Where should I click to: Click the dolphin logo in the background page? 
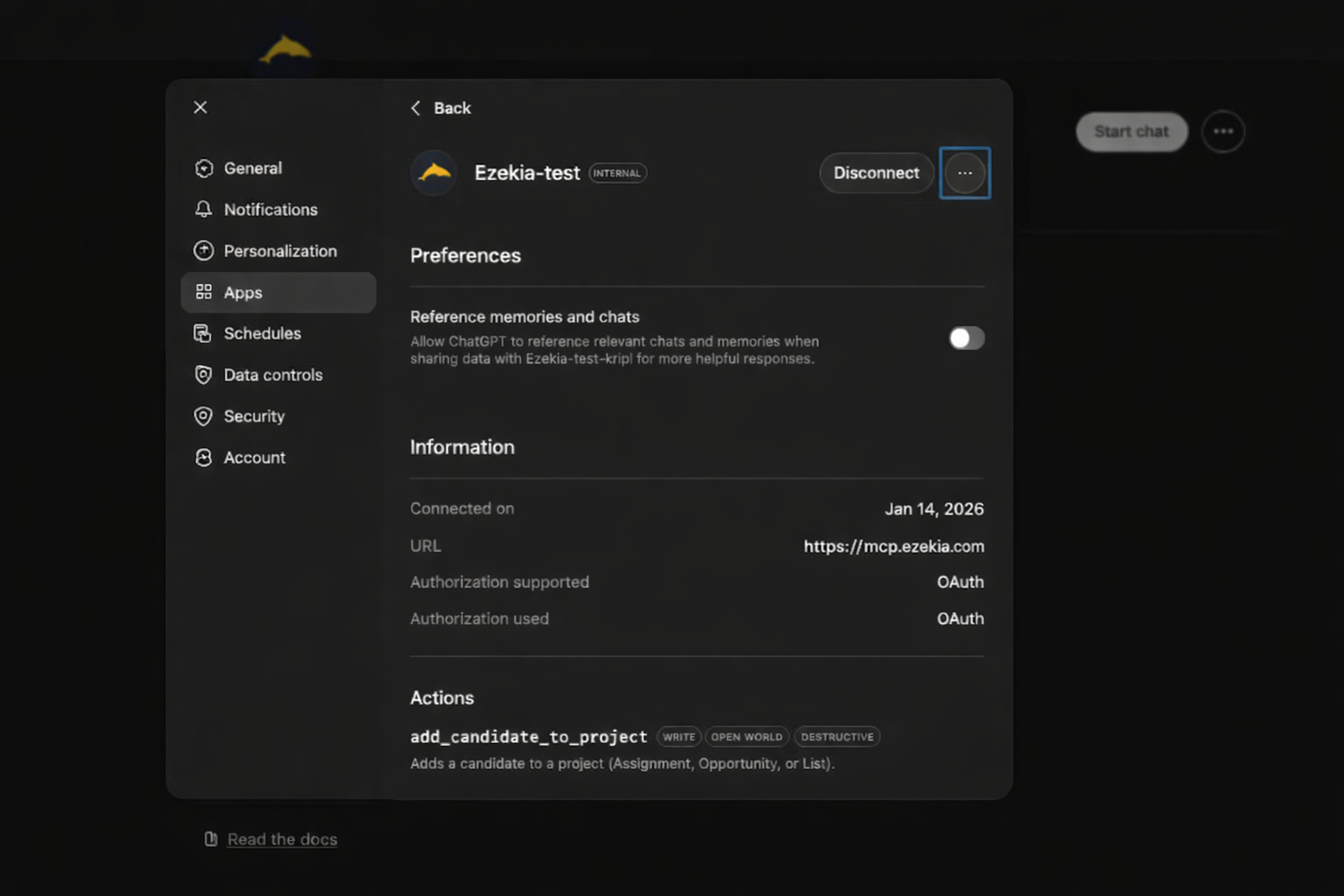(x=285, y=50)
